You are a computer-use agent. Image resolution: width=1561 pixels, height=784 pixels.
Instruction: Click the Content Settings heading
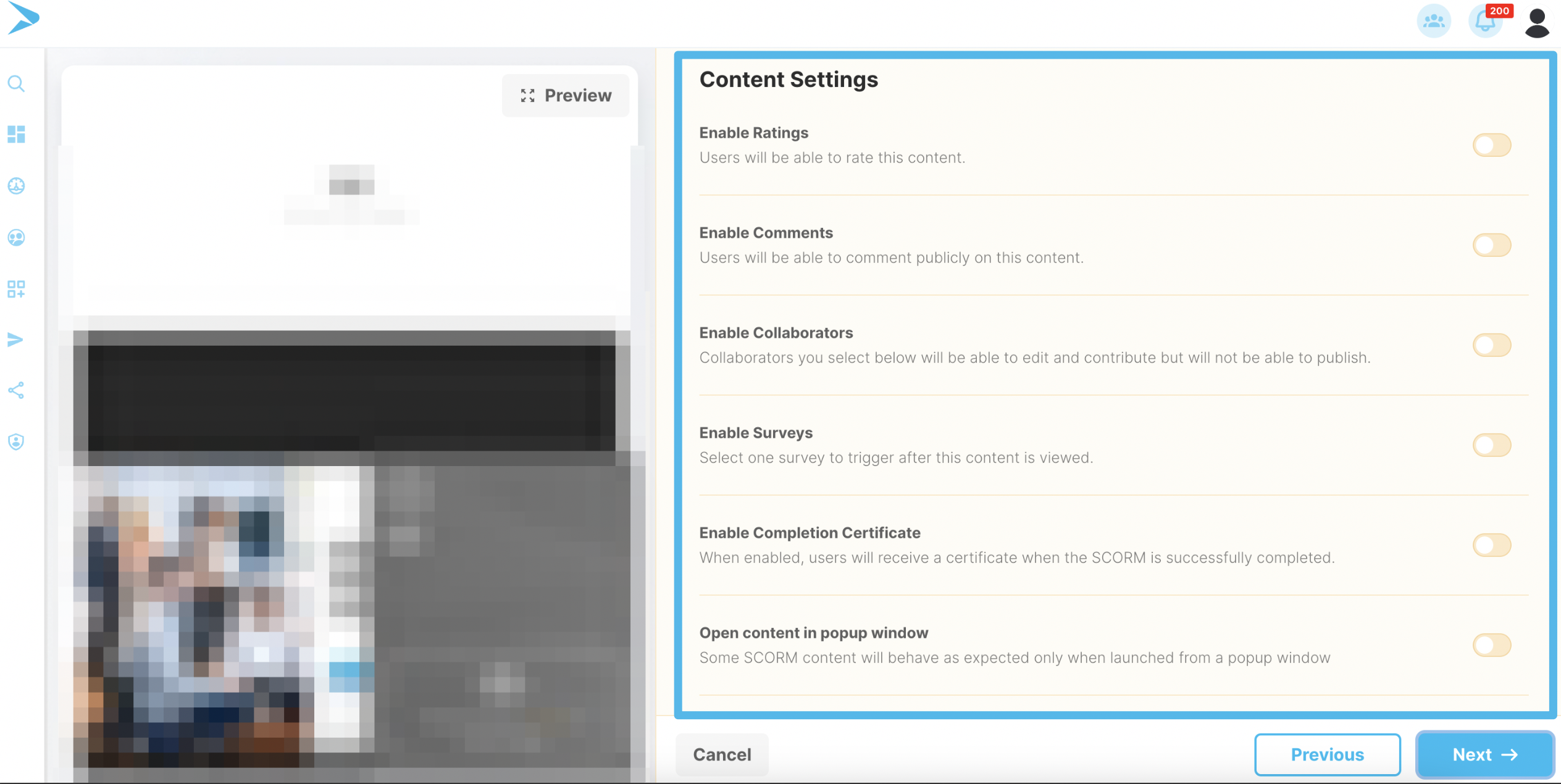pos(789,80)
